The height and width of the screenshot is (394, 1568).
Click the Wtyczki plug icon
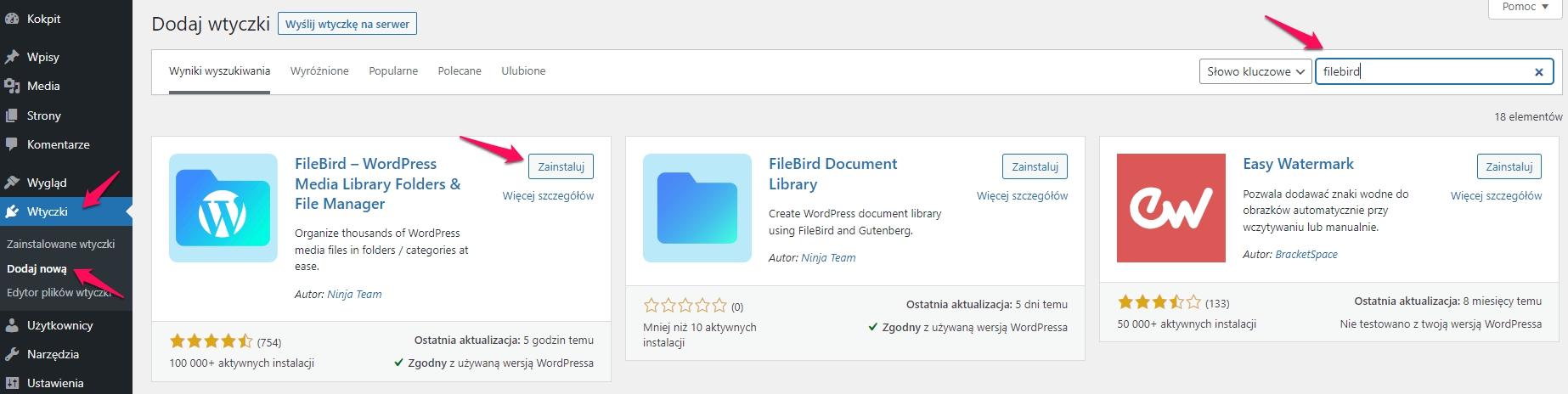pyautogui.click(x=12, y=211)
